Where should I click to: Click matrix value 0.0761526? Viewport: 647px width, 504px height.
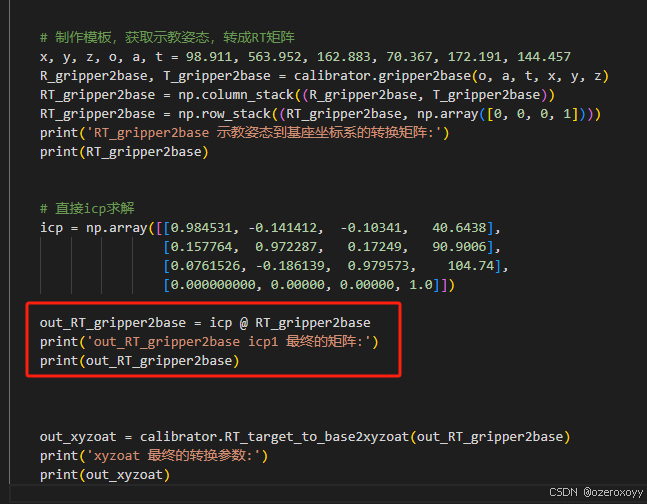[x=205, y=266]
